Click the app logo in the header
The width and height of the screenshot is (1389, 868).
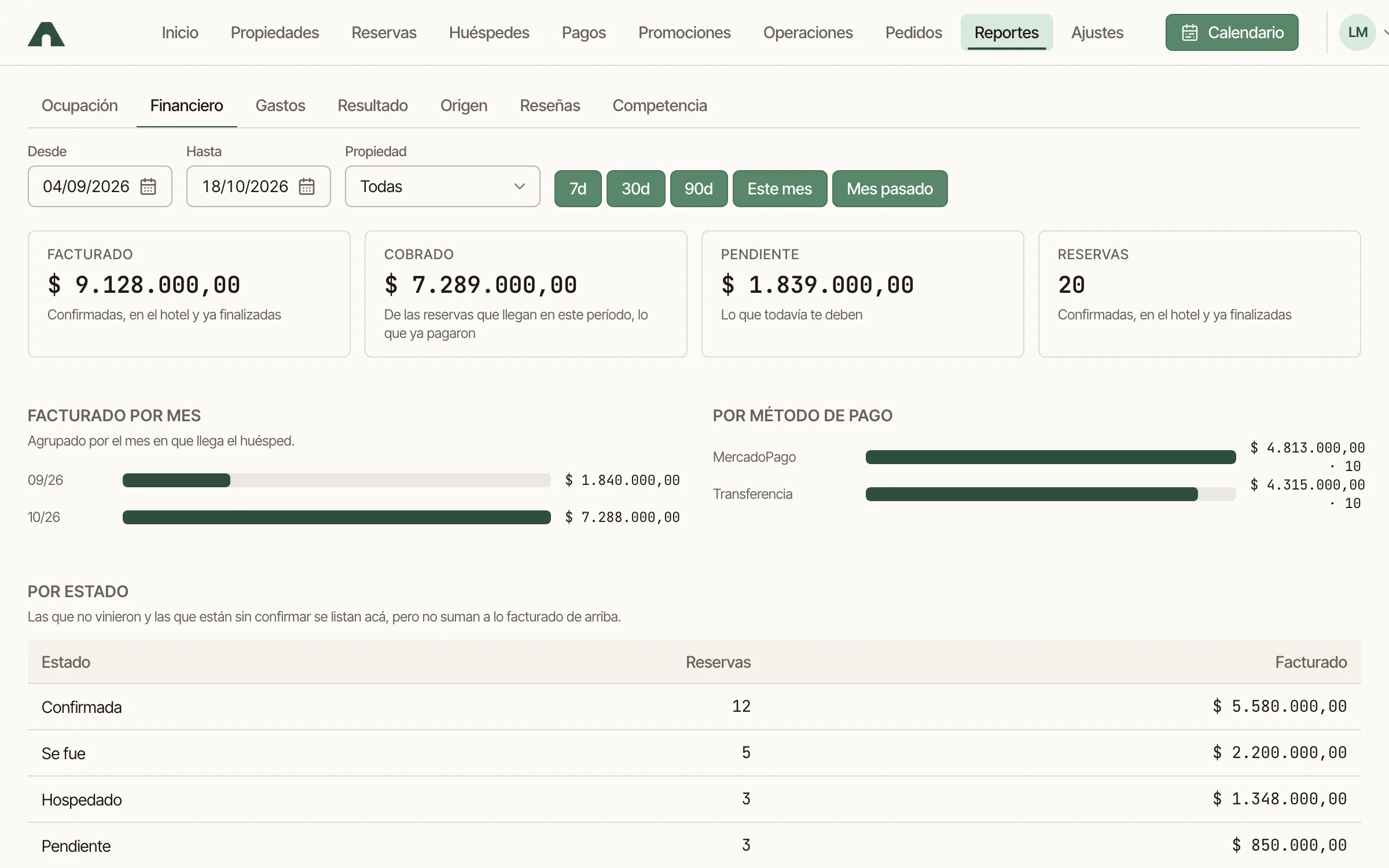(46, 34)
